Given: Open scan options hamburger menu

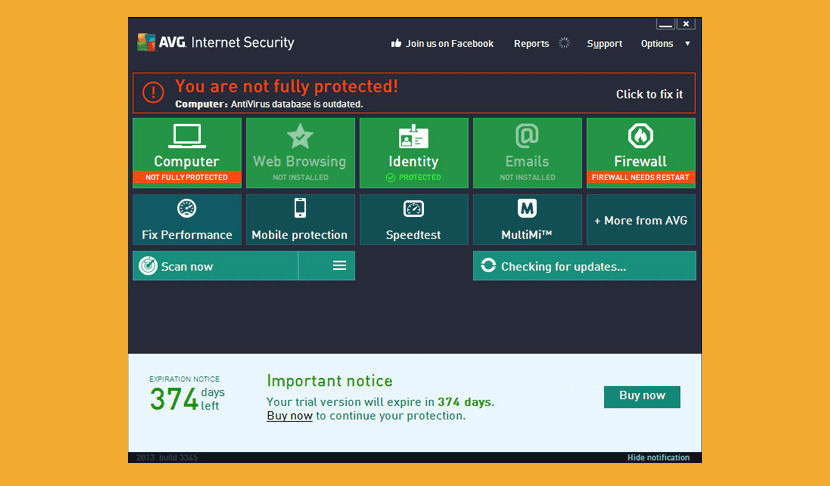Looking at the screenshot, I should (339, 266).
